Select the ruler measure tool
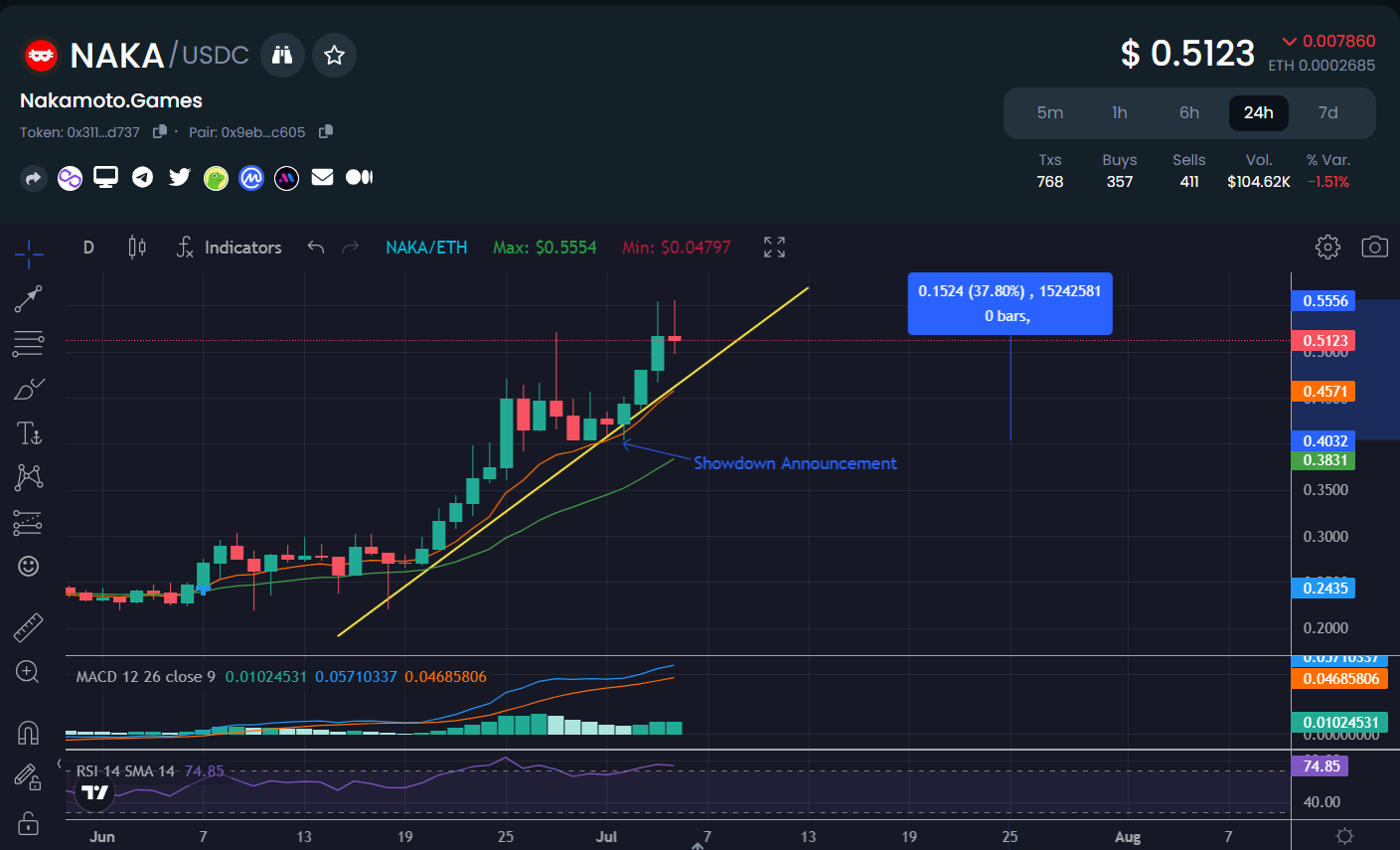 (x=29, y=627)
